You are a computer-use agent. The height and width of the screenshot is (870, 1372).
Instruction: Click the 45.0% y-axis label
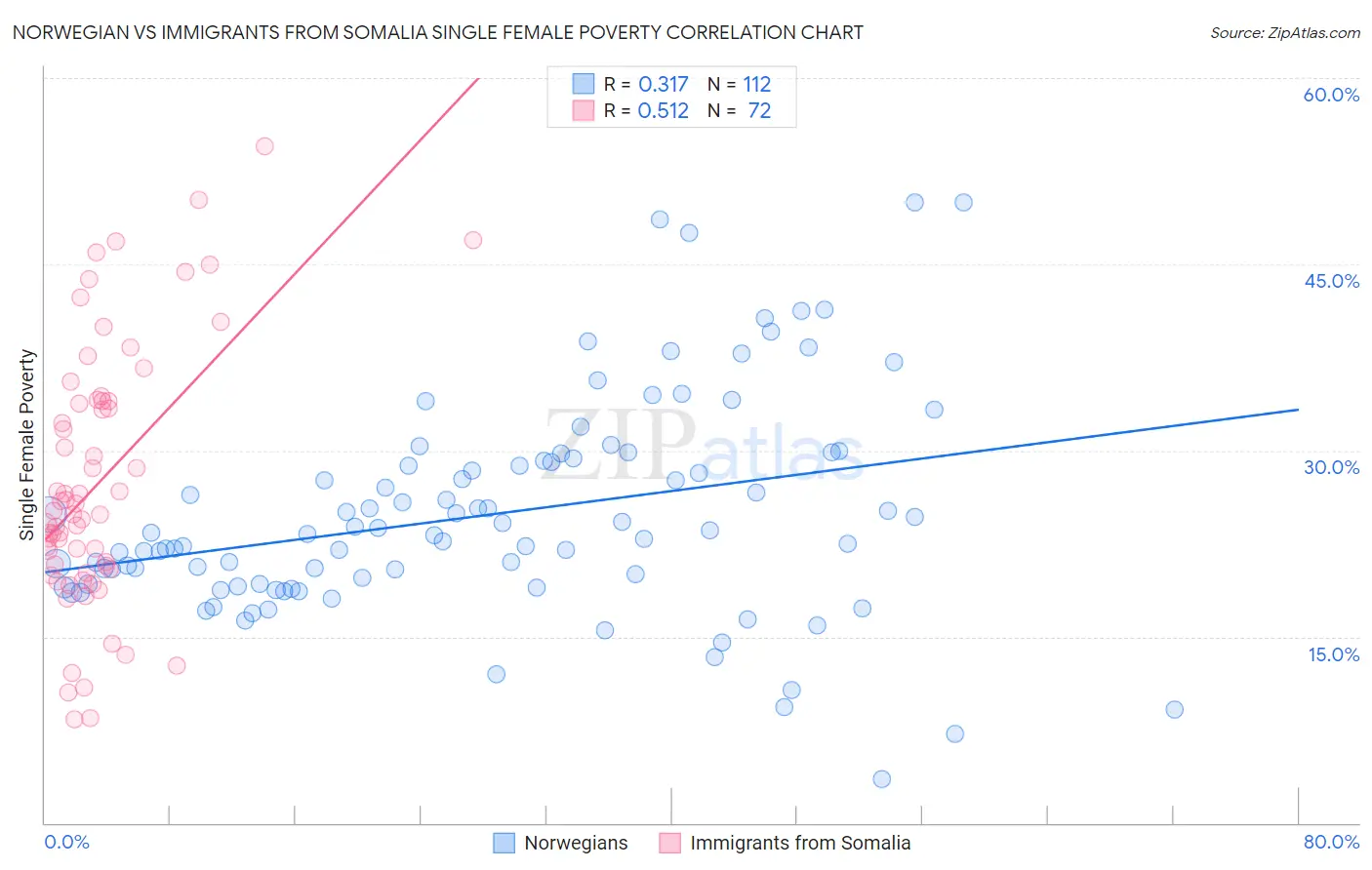tap(1331, 281)
